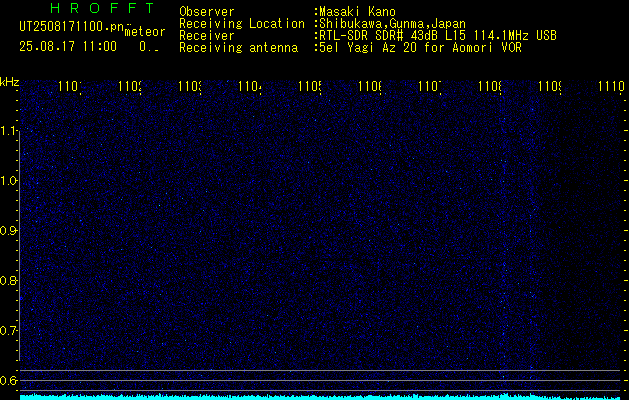Select Shibukawa,Gunma,Japan location text
This screenshot has width=629, height=400.
coord(392,24)
